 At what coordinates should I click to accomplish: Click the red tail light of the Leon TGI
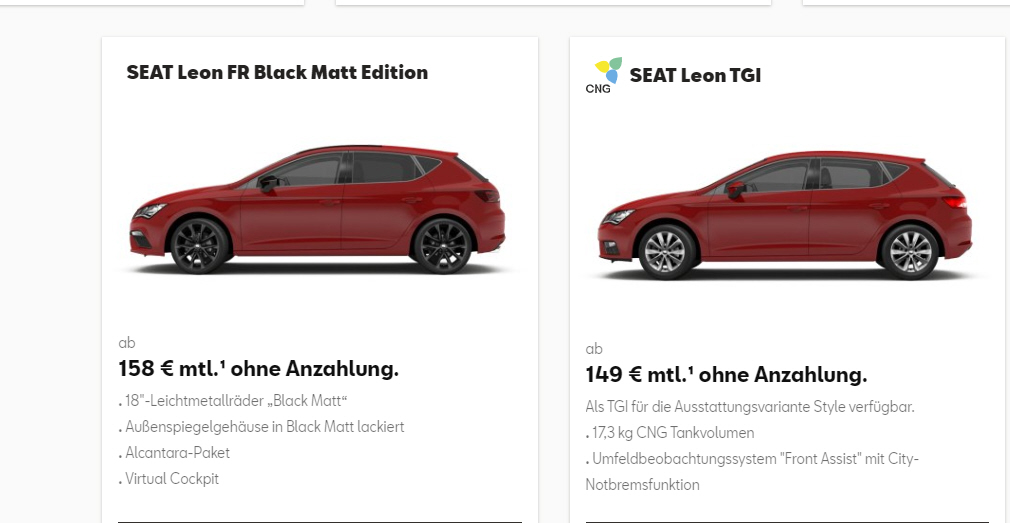pos(954,202)
